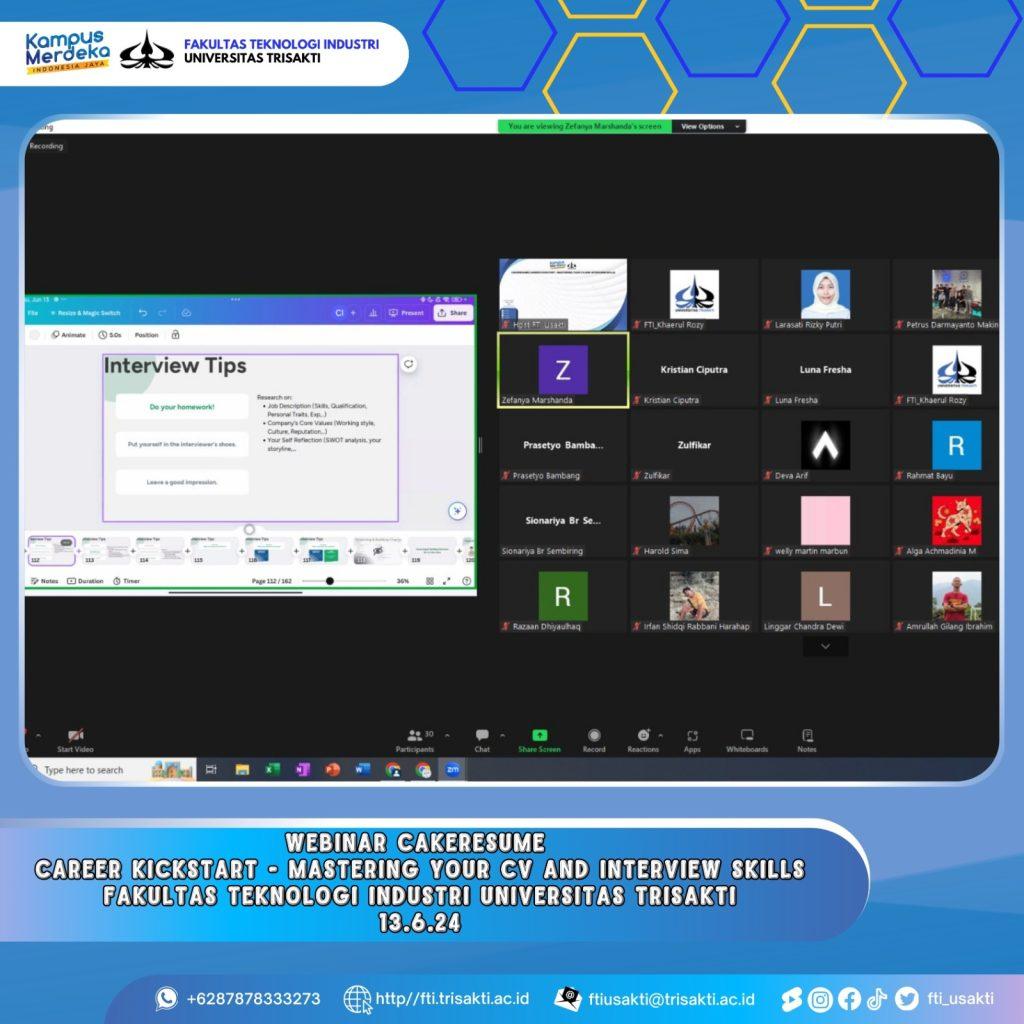The width and height of the screenshot is (1024, 1024).
Task: Click the CI avatar in Canva header
Action: coord(340,313)
